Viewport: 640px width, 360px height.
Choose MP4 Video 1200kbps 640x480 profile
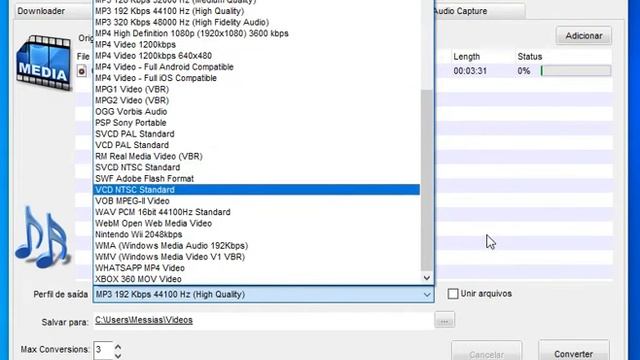click(256, 56)
